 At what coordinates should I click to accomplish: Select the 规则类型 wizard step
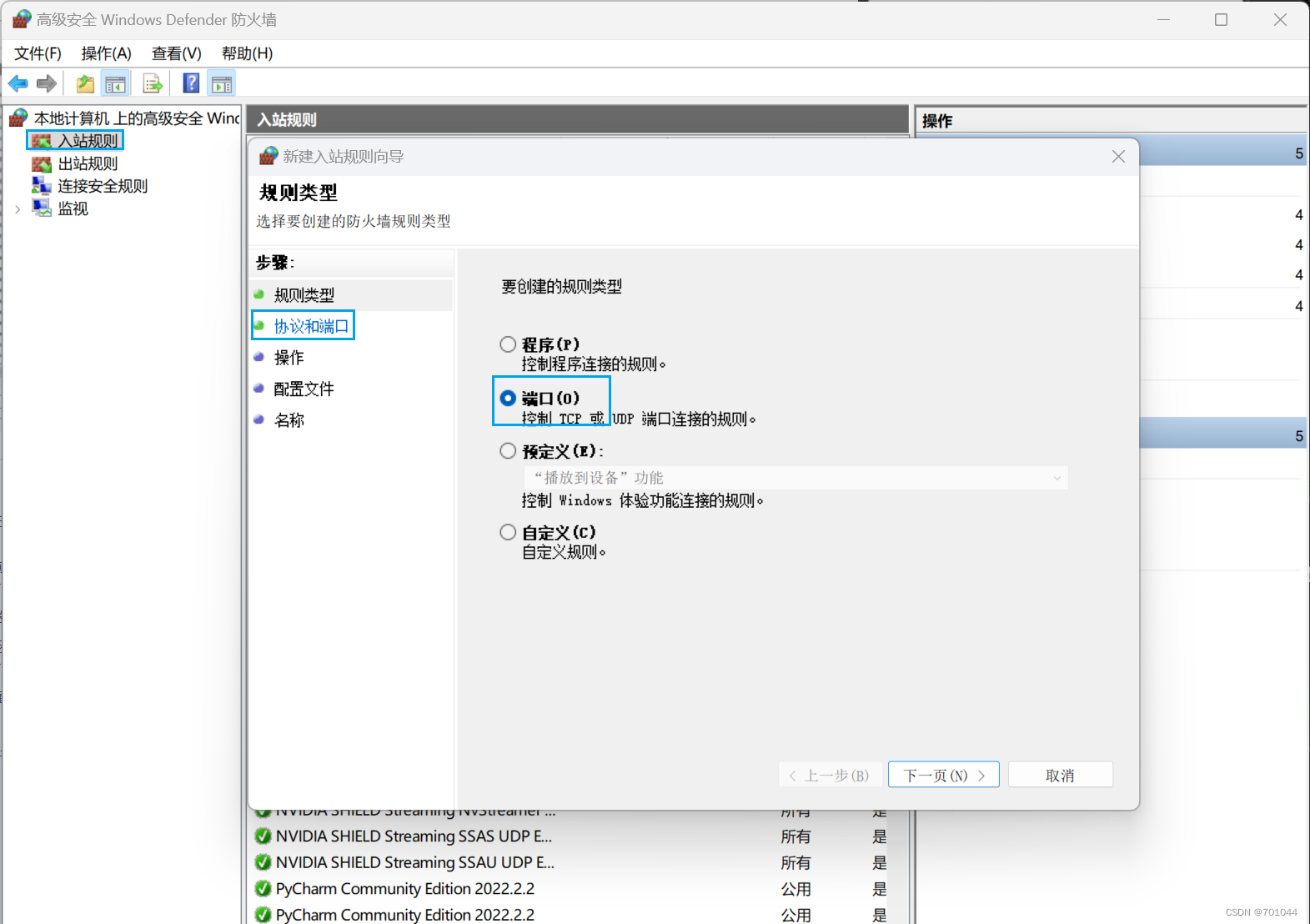pos(304,294)
